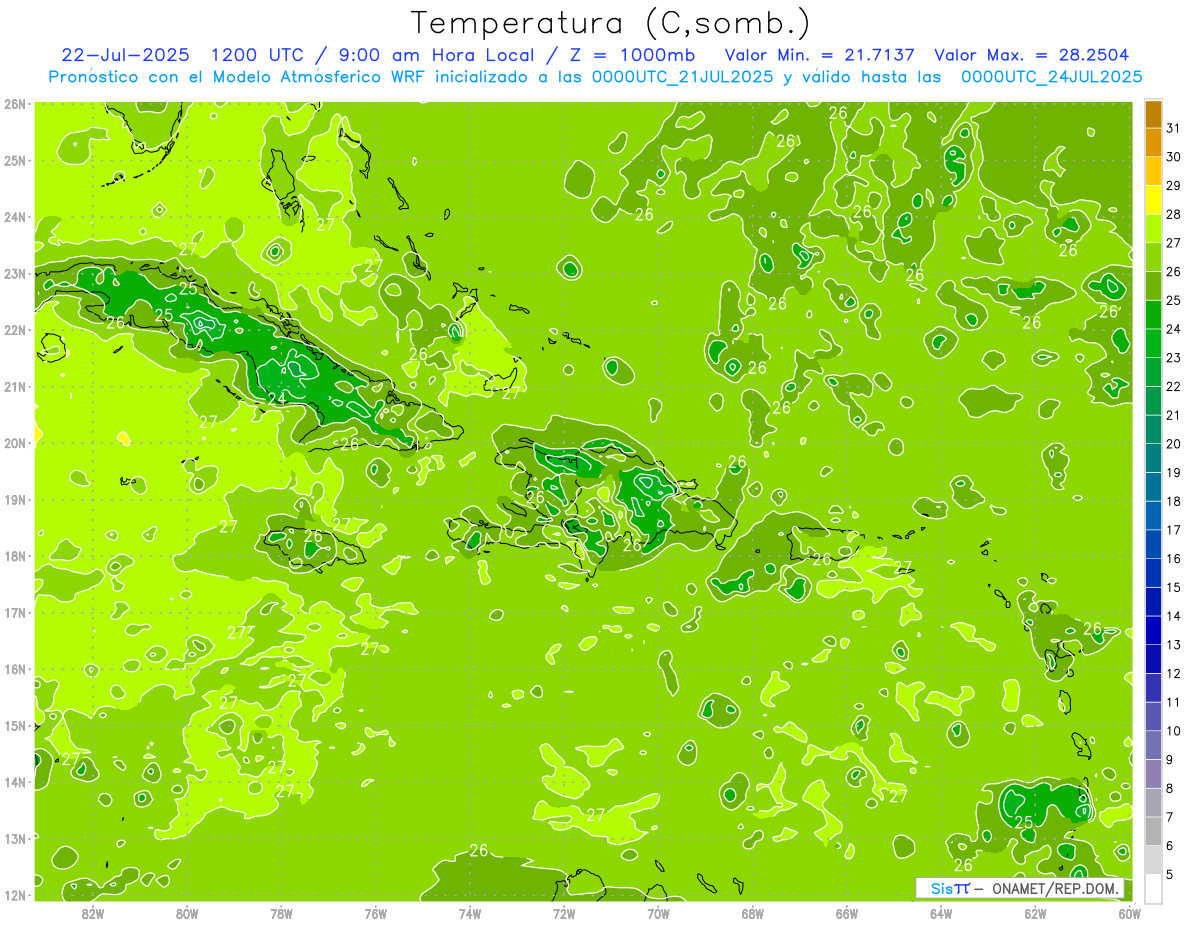Click the '21N' latitude axis label
The image size is (1200, 927).
click(x=15, y=386)
